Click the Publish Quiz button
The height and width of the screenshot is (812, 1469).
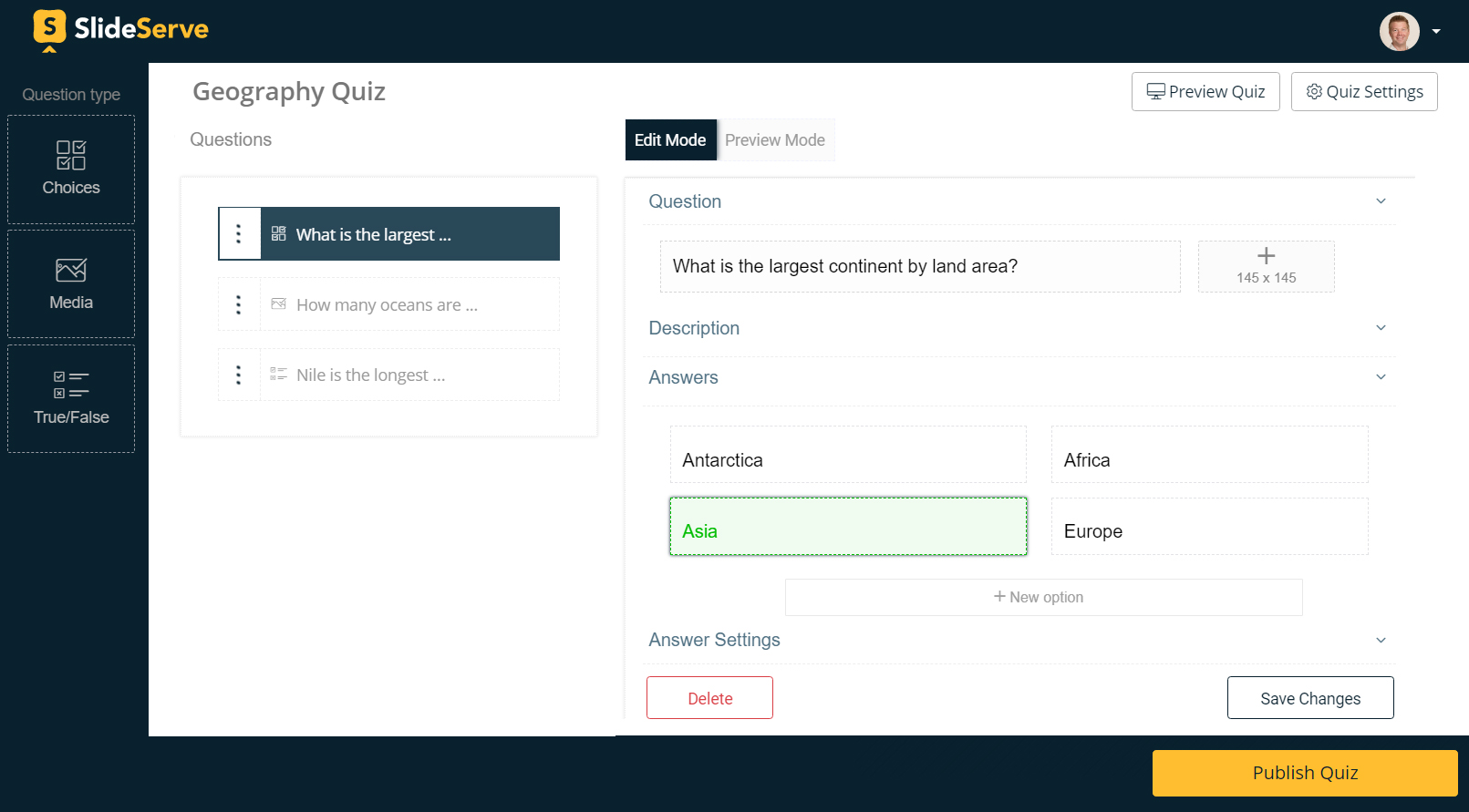click(1305, 773)
